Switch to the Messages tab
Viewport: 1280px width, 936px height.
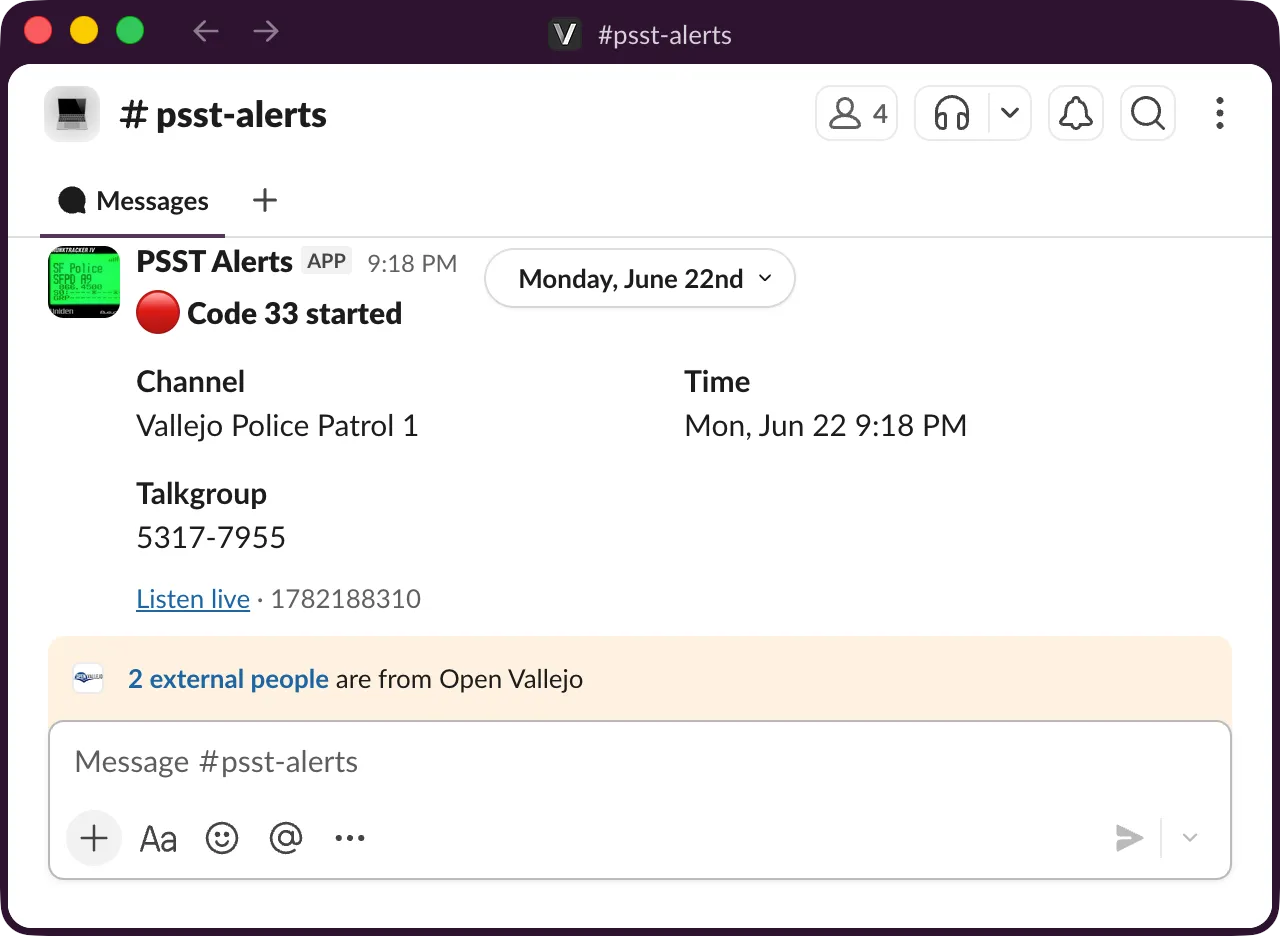pos(133,201)
